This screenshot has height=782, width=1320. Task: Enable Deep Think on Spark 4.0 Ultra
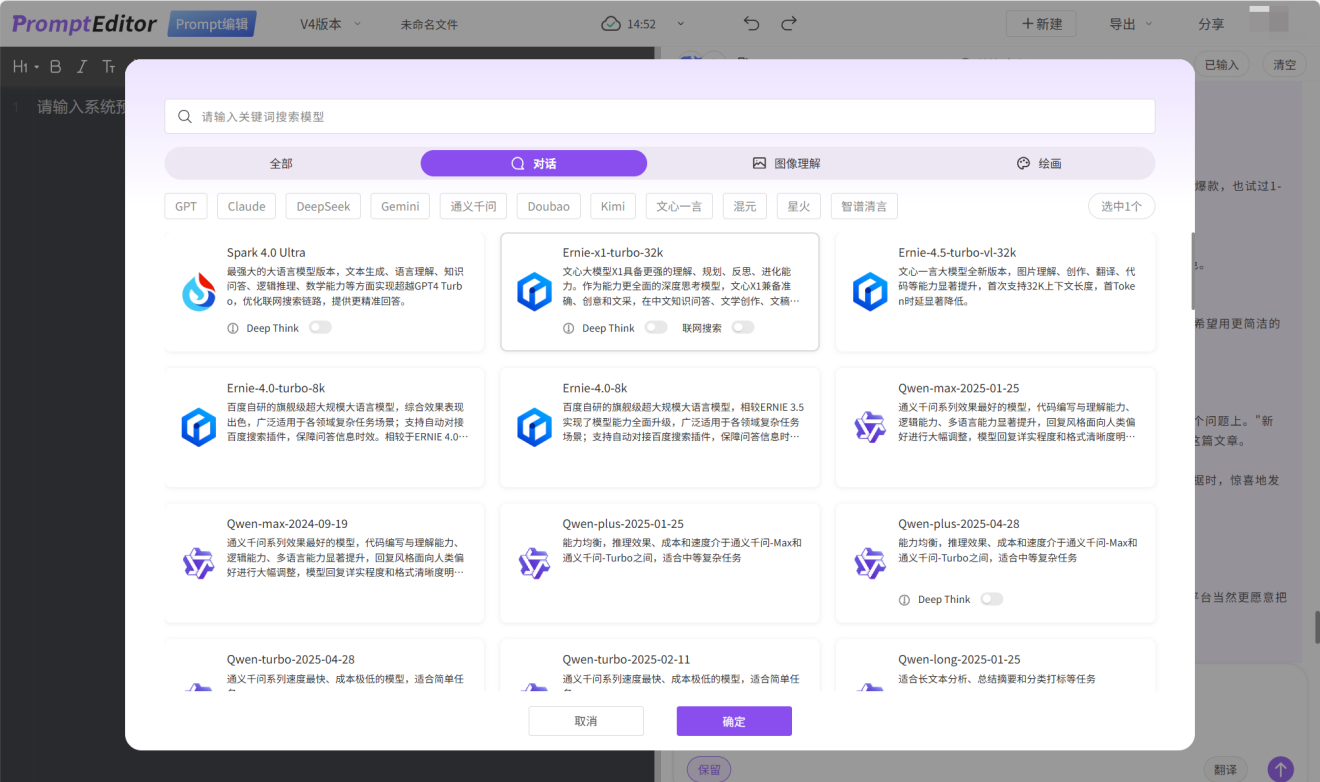click(x=320, y=327)
